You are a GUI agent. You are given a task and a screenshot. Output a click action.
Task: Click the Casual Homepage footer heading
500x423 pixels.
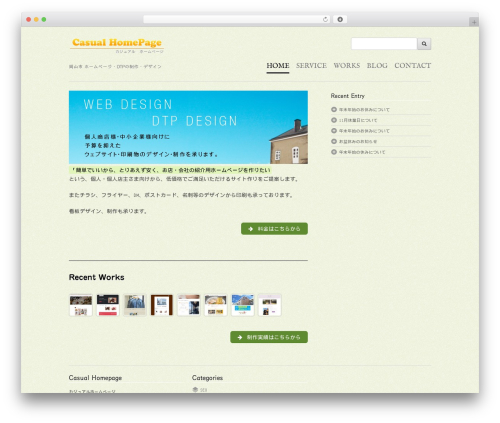point(95,378)
